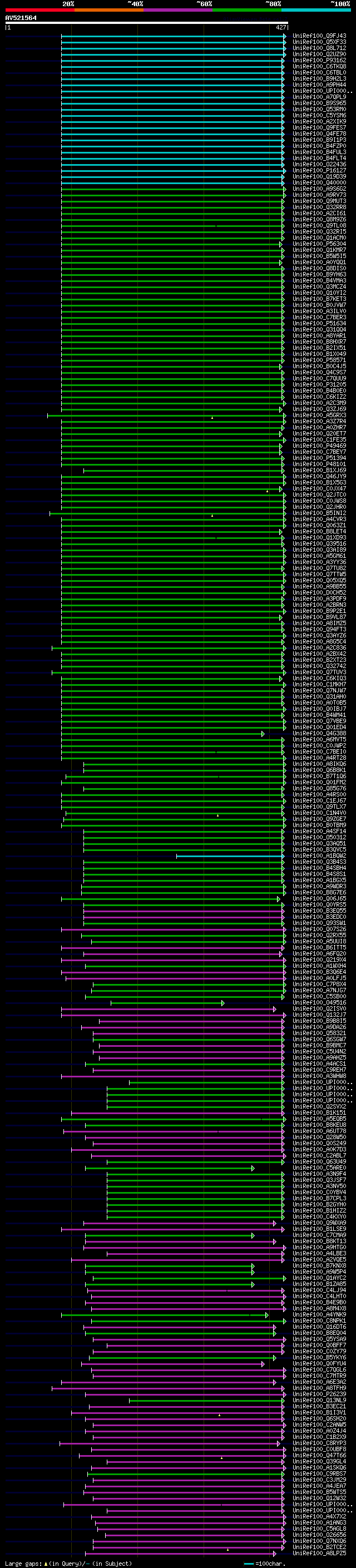Select label UniRef100_A1BQW2
The height and width of the screenshot is (1568, 356).
319,855
